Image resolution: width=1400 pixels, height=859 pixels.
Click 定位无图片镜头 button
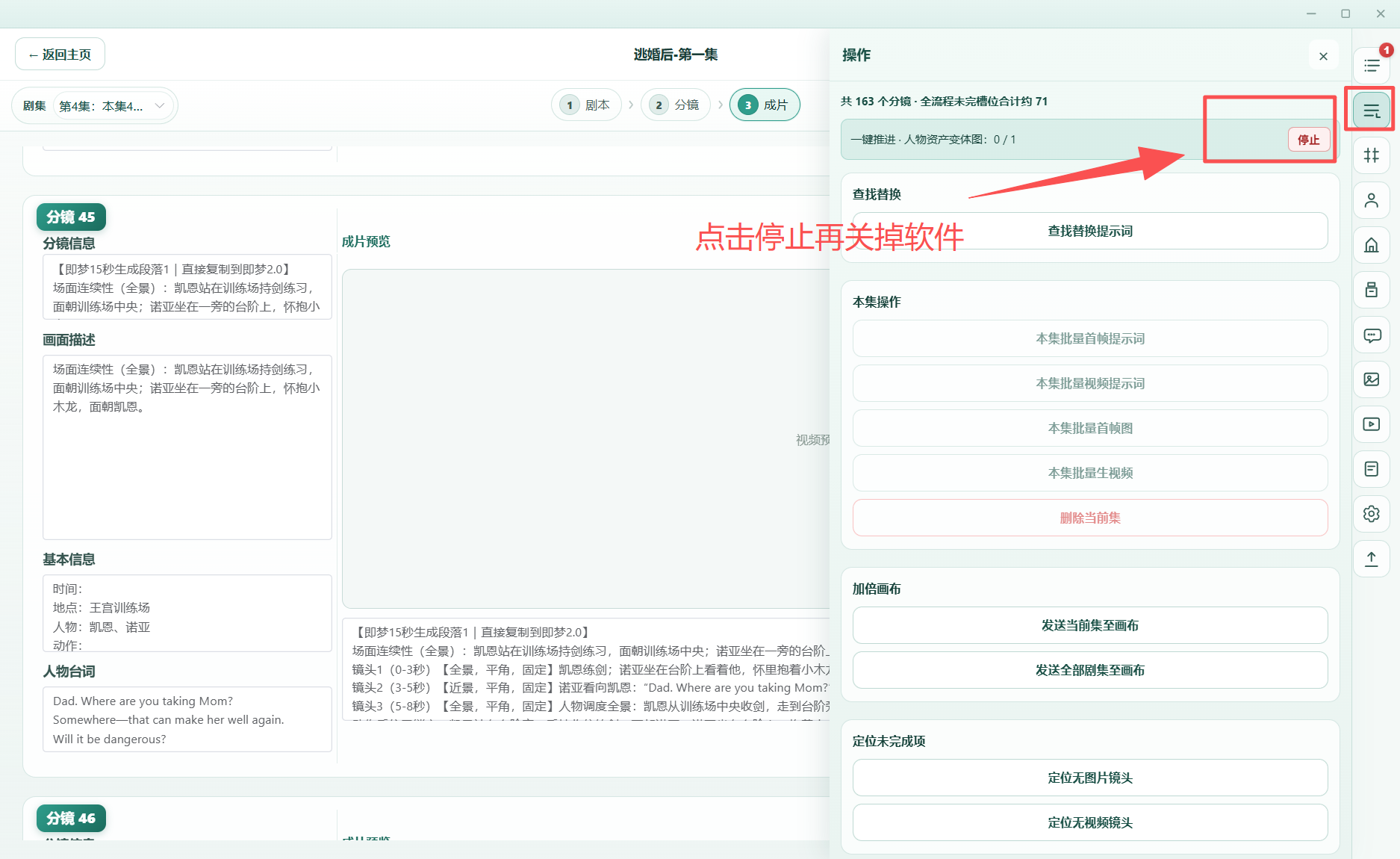pos(1090,778)
